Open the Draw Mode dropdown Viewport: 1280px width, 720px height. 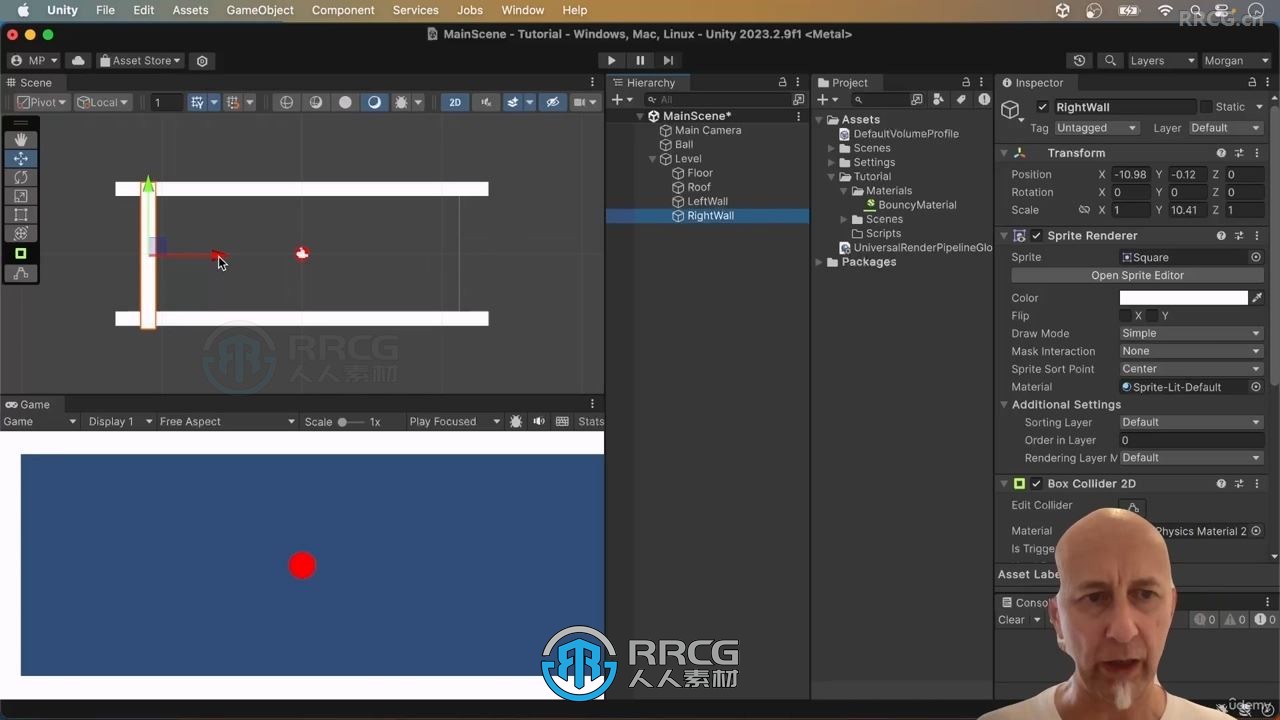[x=1191, y=334]
